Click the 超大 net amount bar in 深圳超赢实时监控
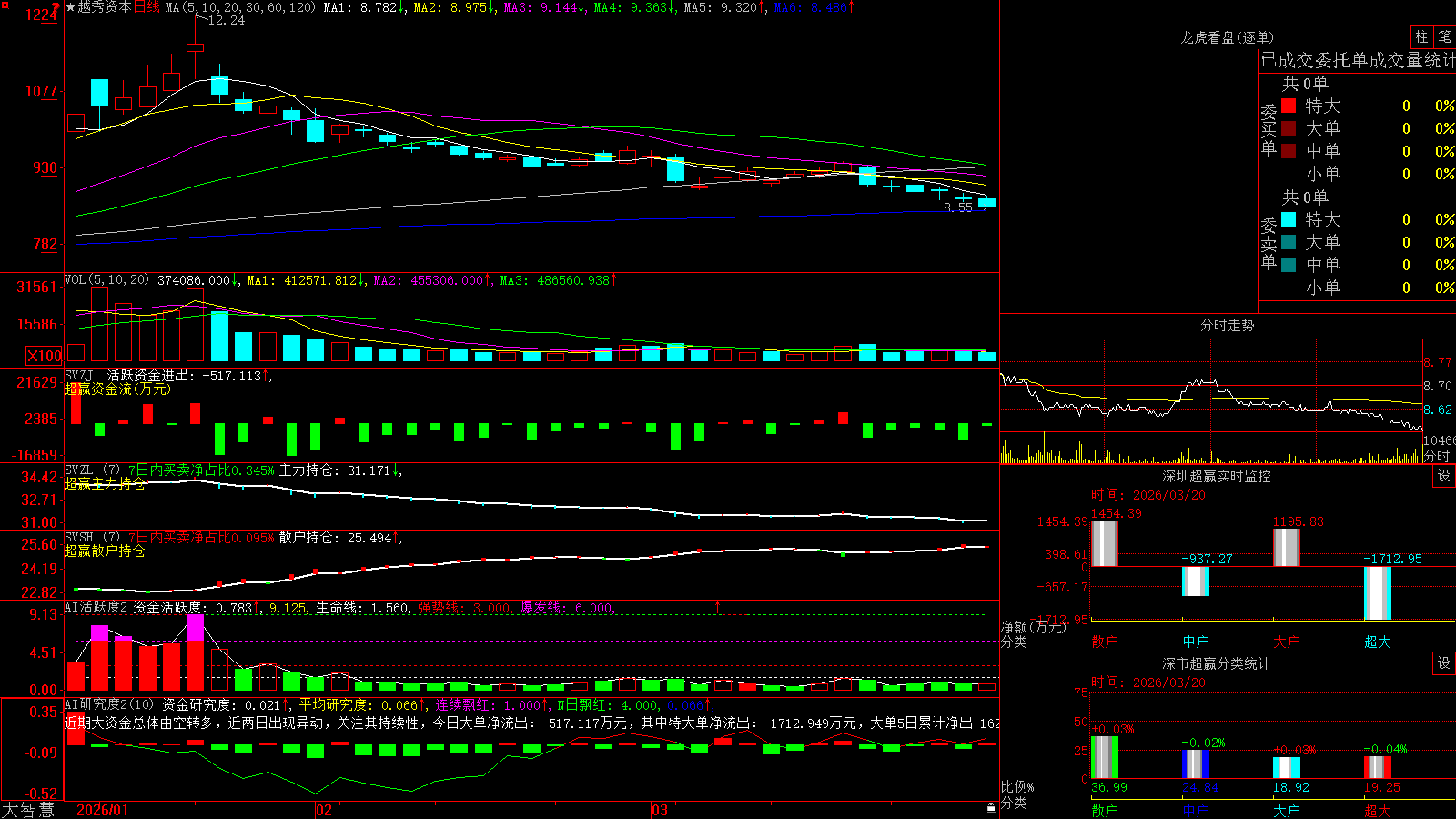1456x819 pixels. 1377,593
